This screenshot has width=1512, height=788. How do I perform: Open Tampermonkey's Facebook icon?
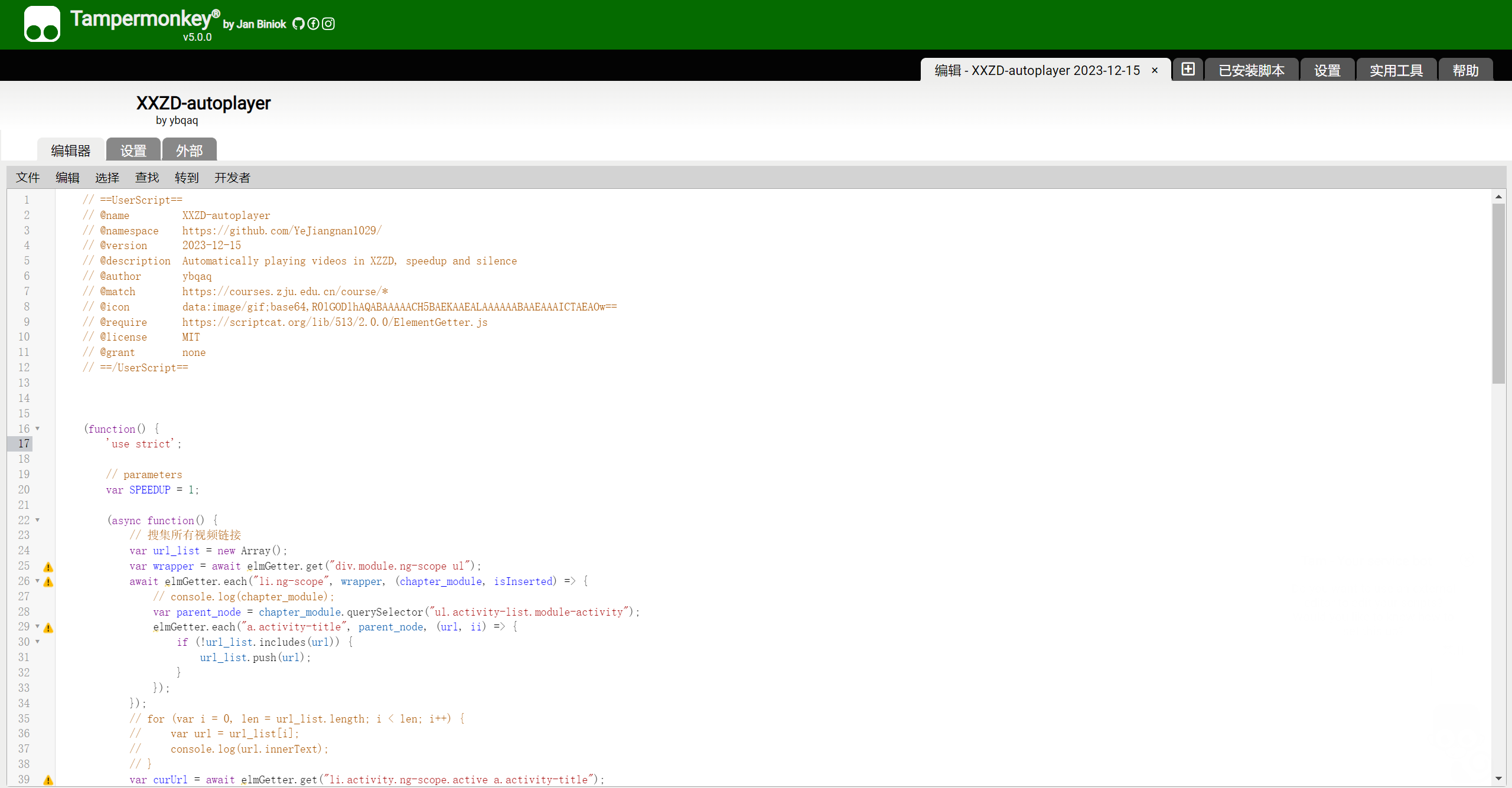tap(313, 24)
